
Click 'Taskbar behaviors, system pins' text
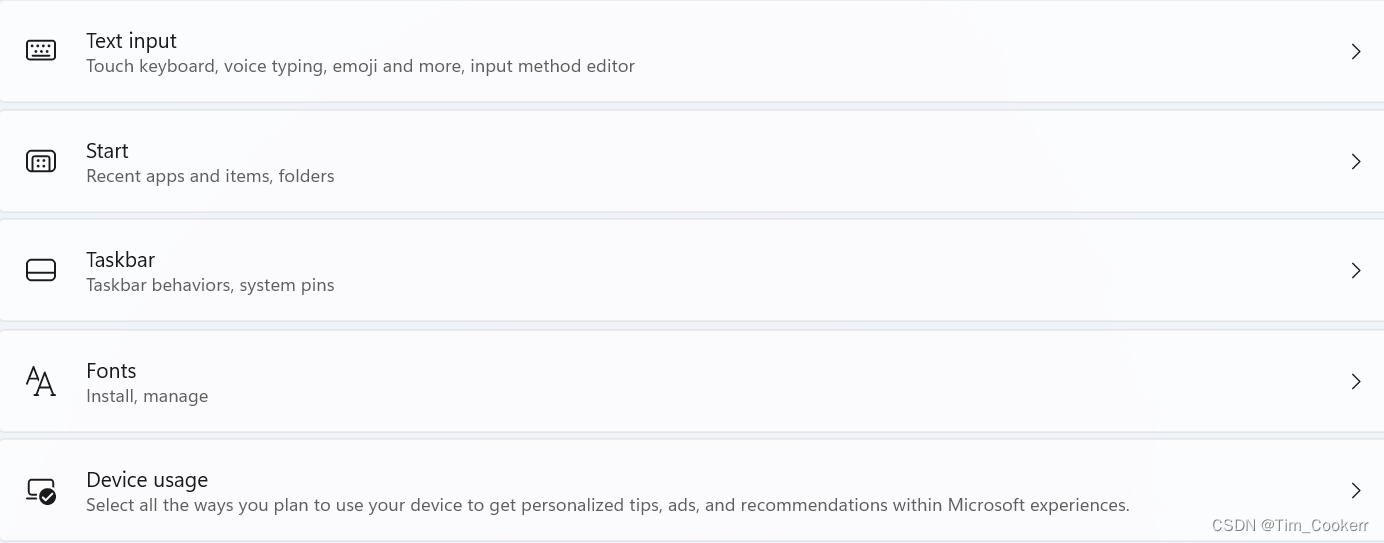pyautogui.click(x=210, y=285)
